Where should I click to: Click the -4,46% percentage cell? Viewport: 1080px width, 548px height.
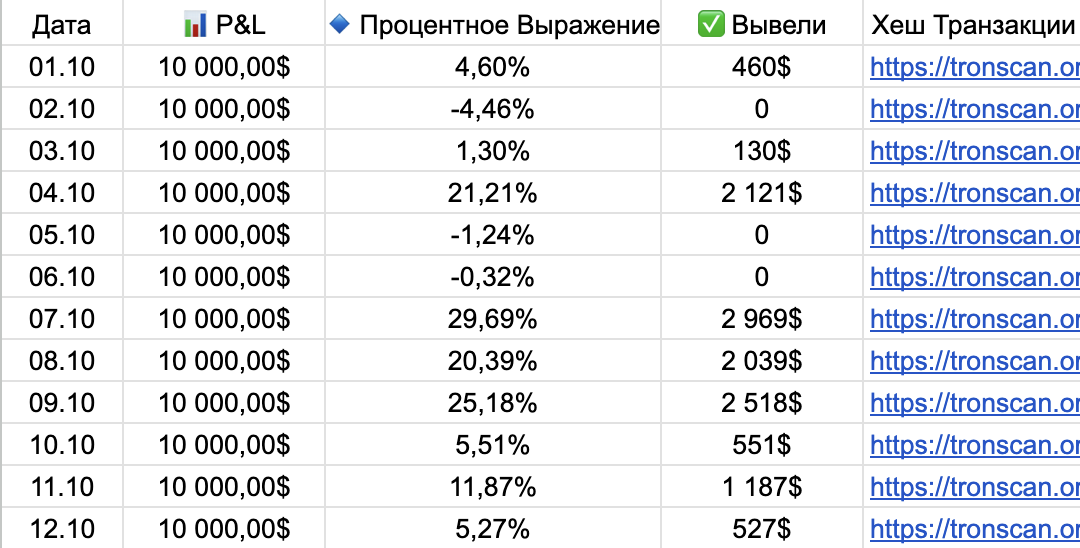[x=492, y=109]
